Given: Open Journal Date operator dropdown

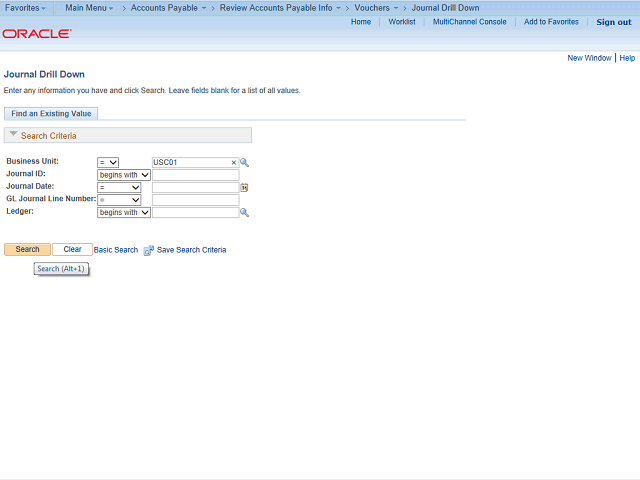Looking at the screenshot, I should 119,188.
